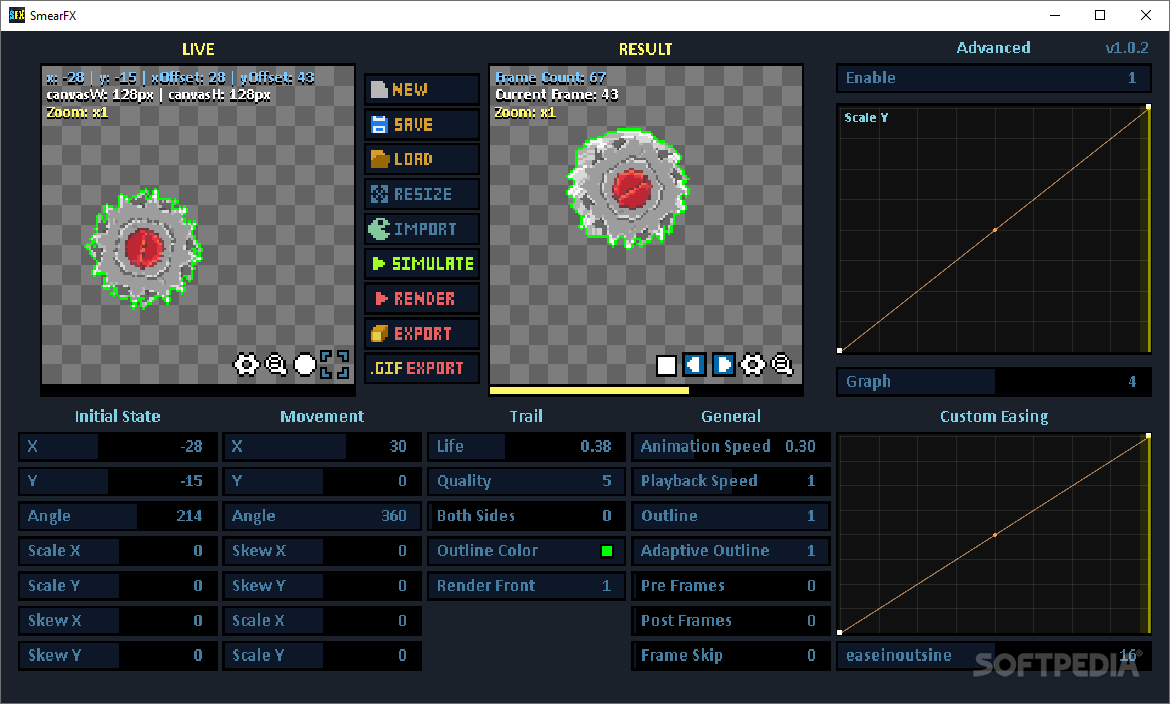Click the yellow frame progress bar

tap(589, 390)
